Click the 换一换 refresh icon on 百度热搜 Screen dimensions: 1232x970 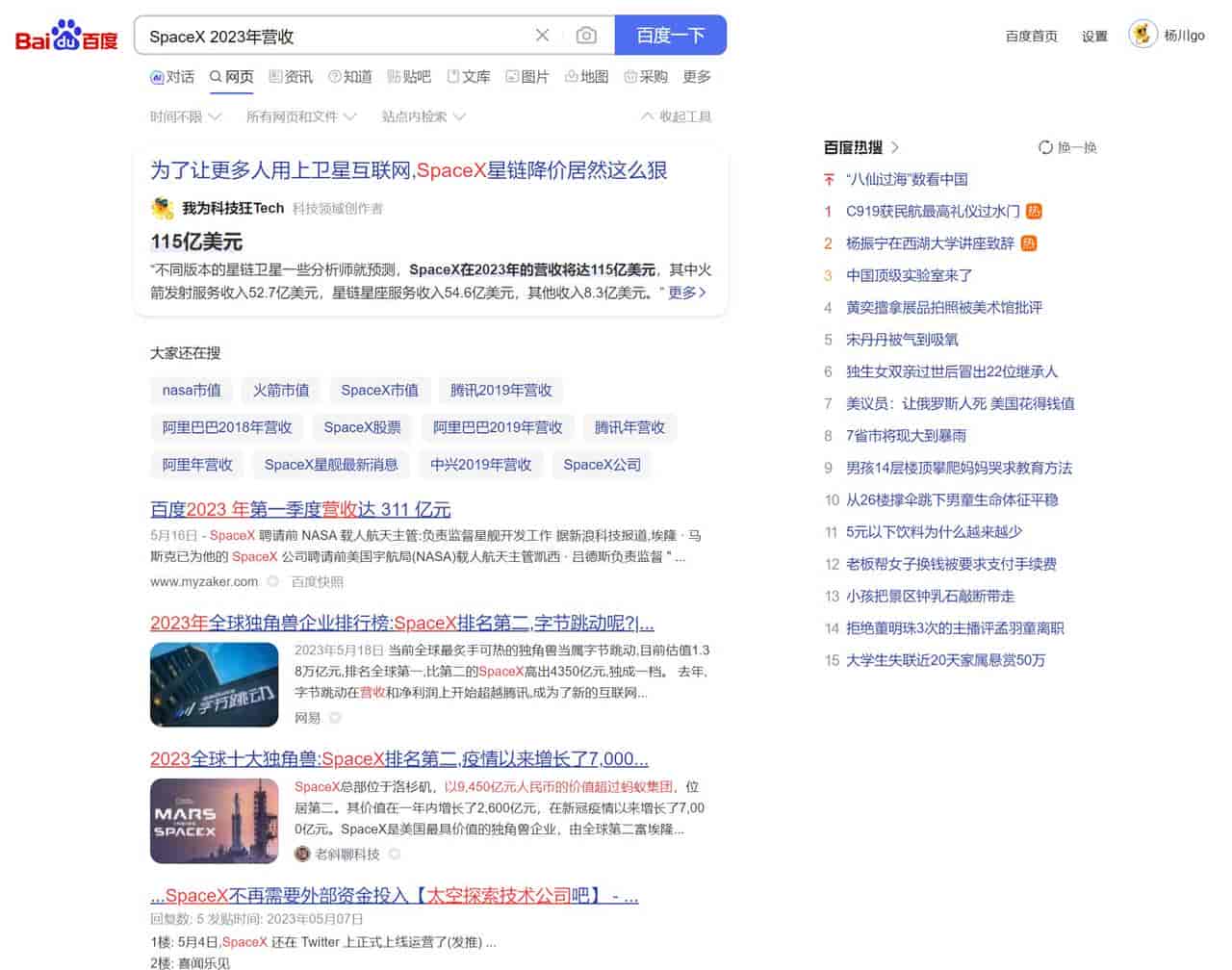tap(1045, 147)
